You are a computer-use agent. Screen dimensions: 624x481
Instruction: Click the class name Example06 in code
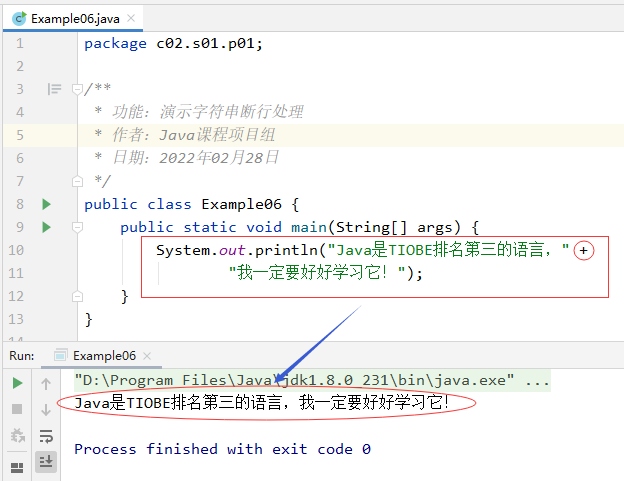pos(242,204)
